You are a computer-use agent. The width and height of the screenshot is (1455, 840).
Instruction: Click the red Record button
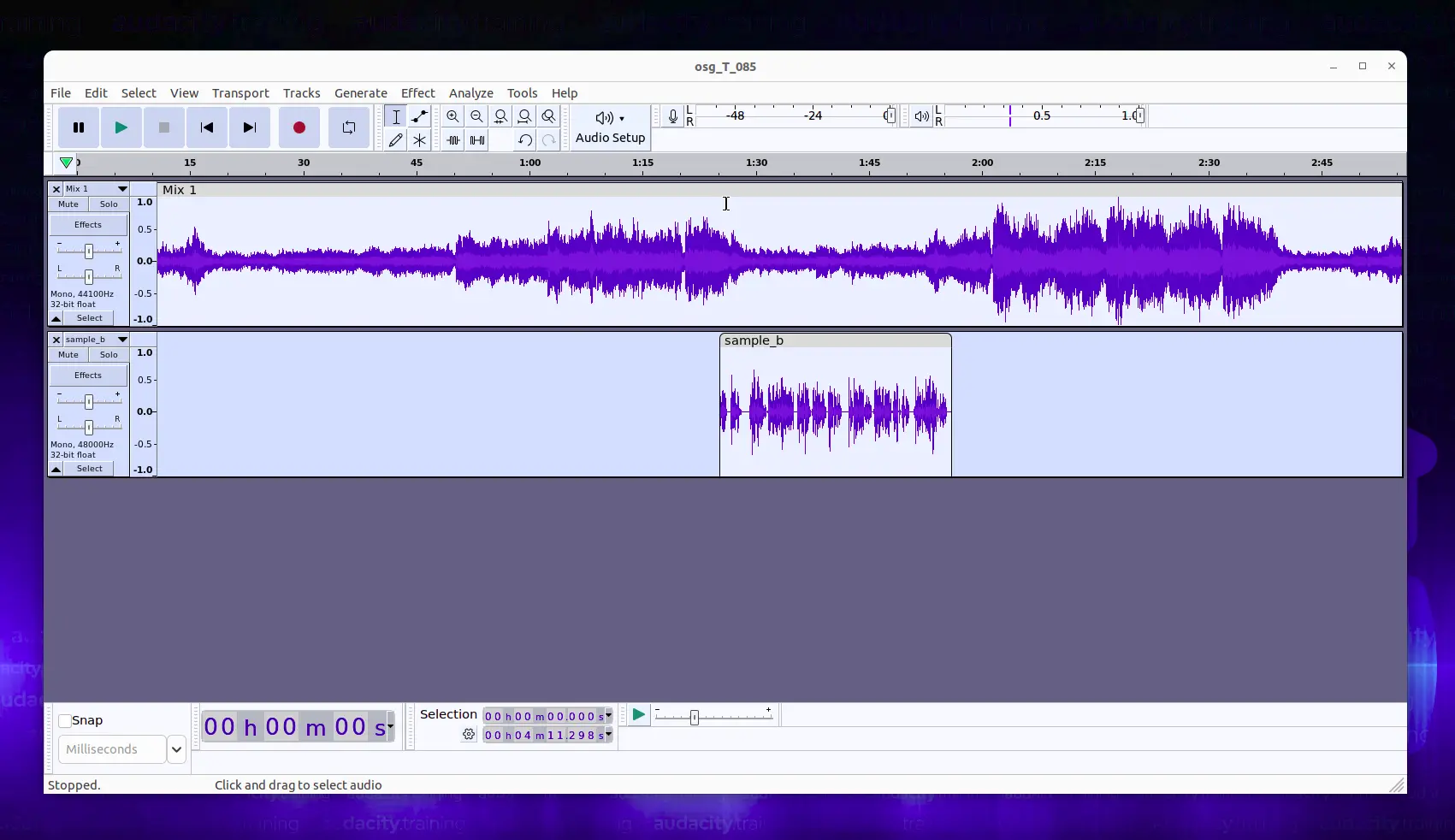299,127
